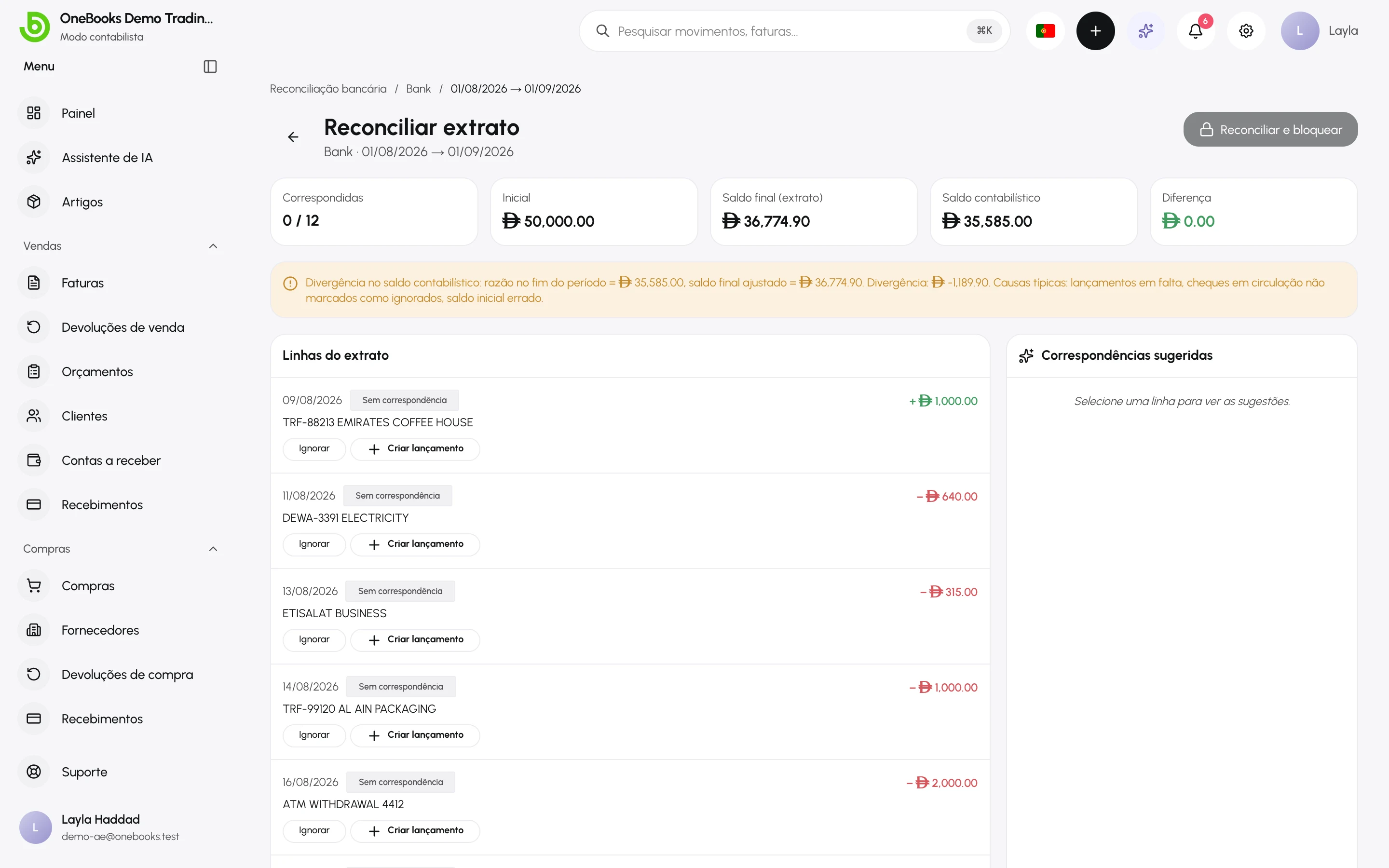Click the OneBooks green logo
The width and height of the screenshot is (1389, 868).
[34, 27]
